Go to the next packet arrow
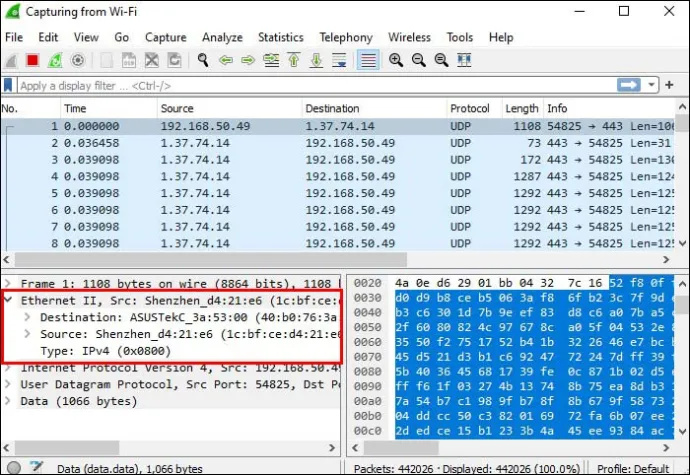 [248, 60]
